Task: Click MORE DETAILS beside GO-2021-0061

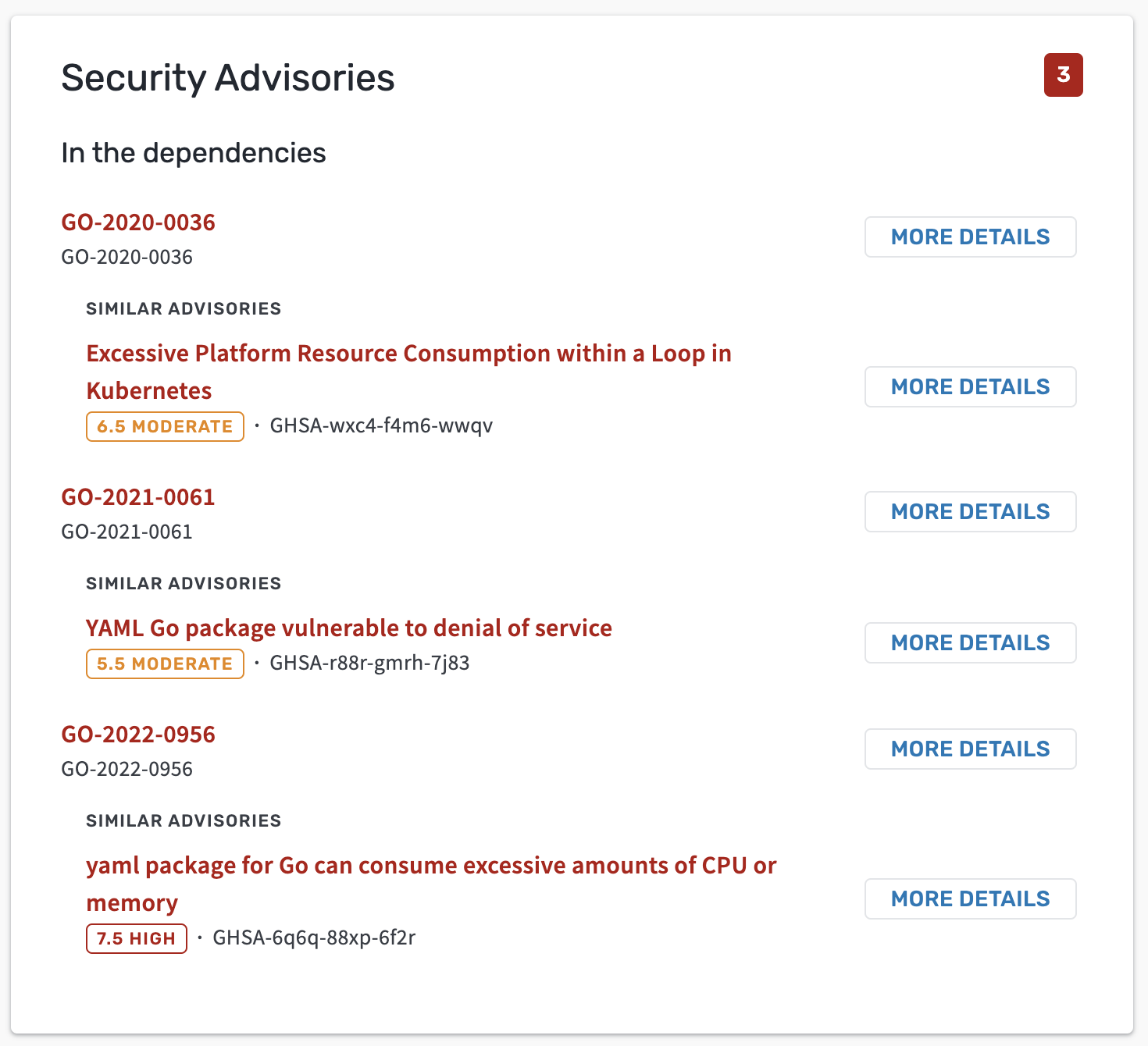Action: pyautogui.click(x=970, y=511)
